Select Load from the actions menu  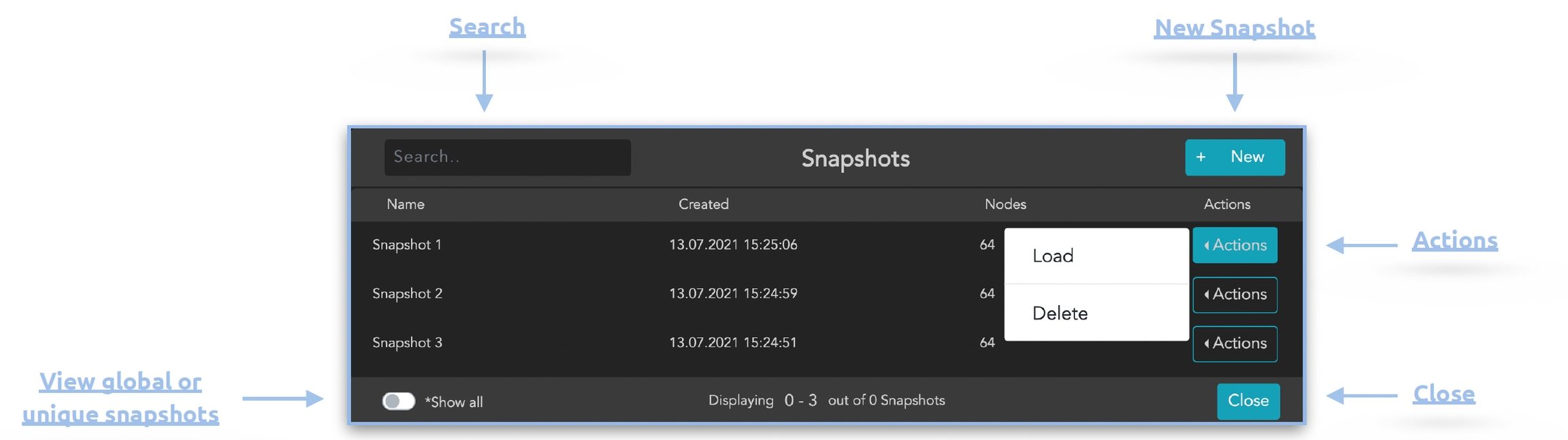1053,256
